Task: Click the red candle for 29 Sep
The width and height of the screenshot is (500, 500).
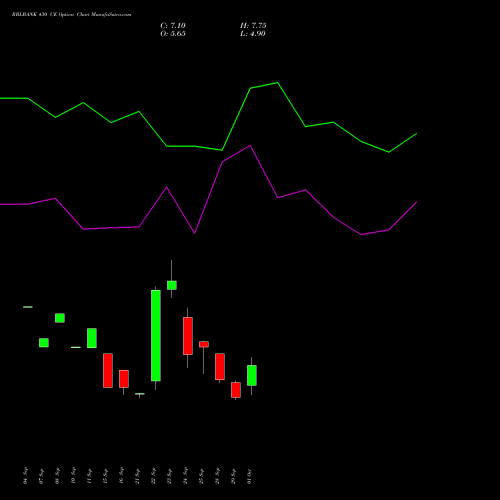Action: [x=236, y=390]
